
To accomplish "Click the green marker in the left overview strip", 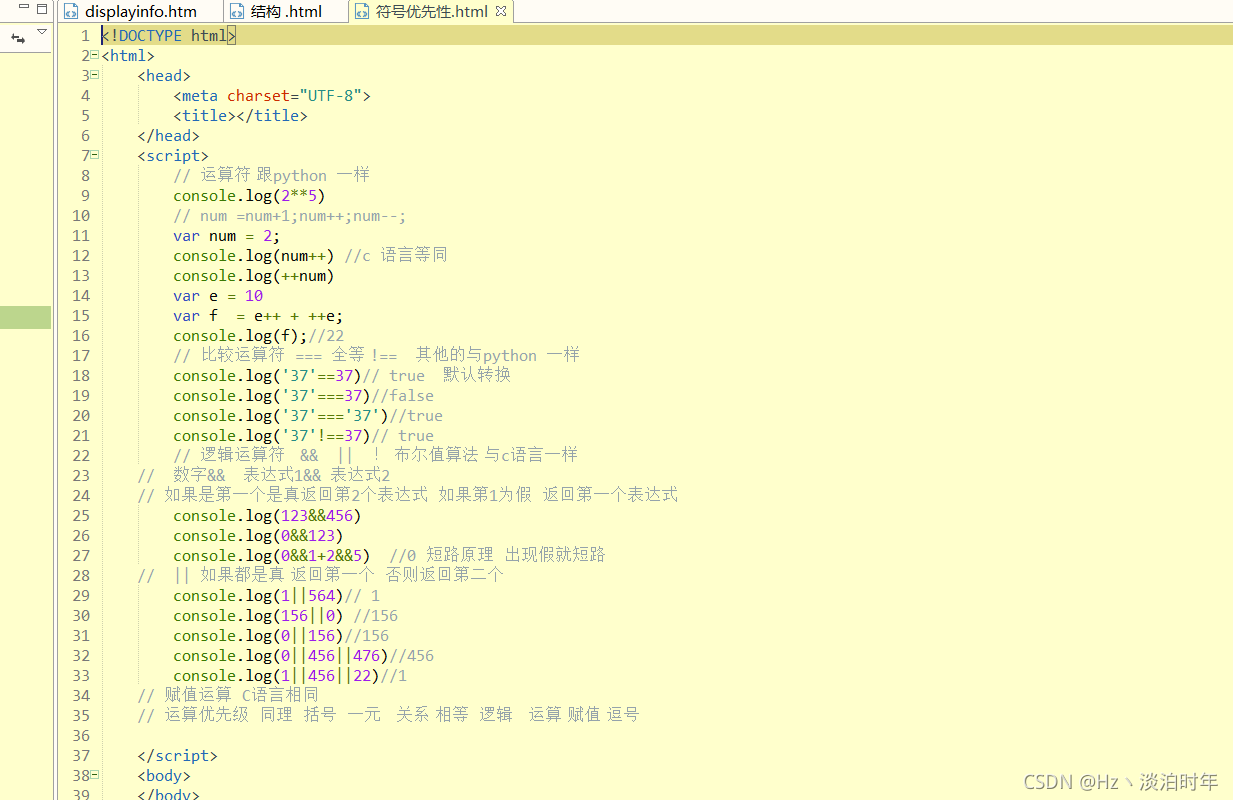I will pyautogui.click(x=25, y=318).
